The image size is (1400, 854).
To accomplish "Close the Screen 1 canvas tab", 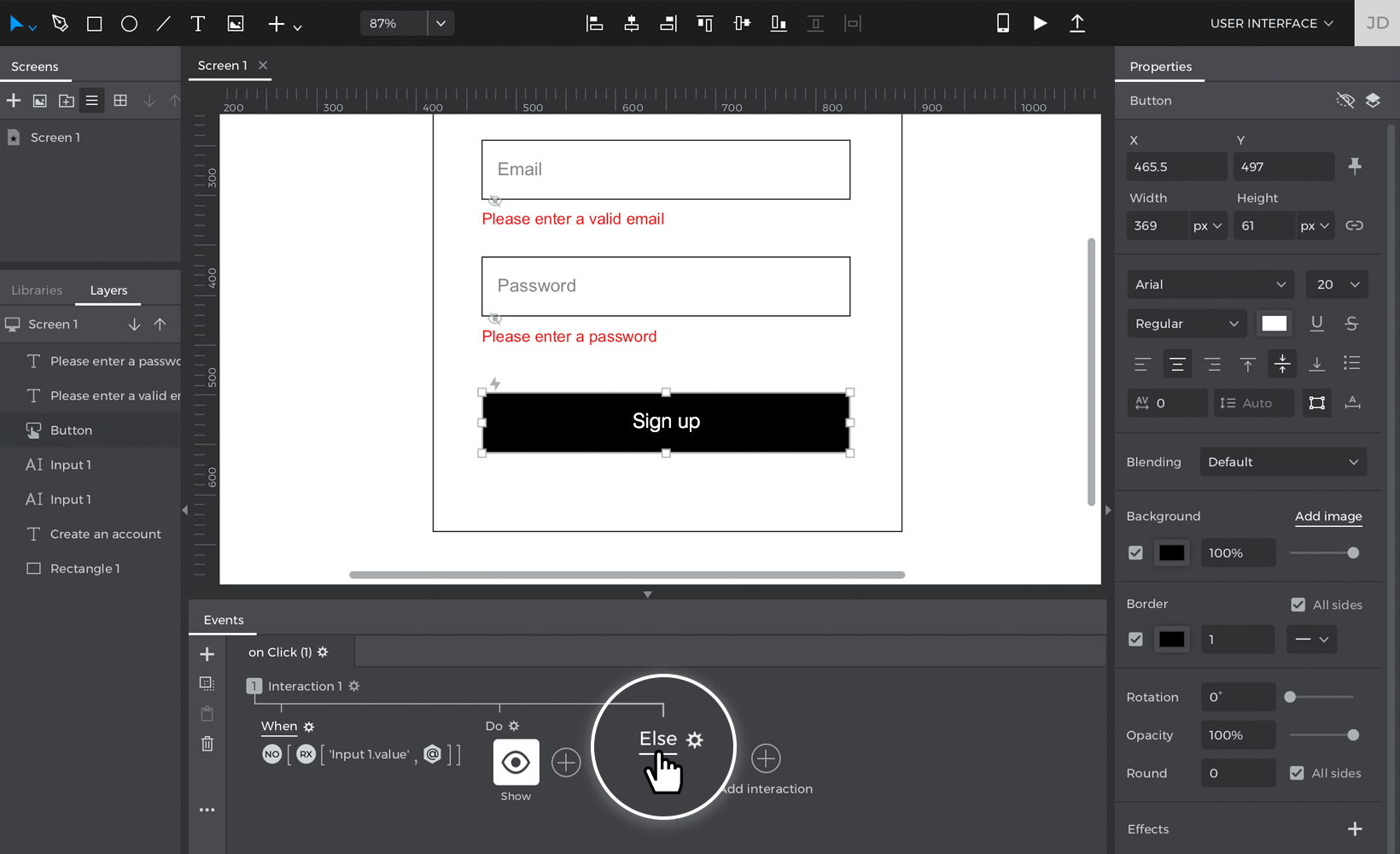I will click(x=263, y=66).
